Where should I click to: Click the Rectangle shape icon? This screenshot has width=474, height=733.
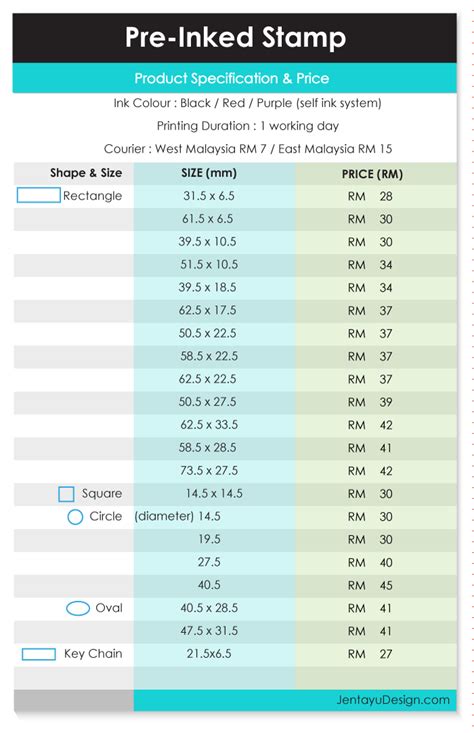[x=38, y=195]
